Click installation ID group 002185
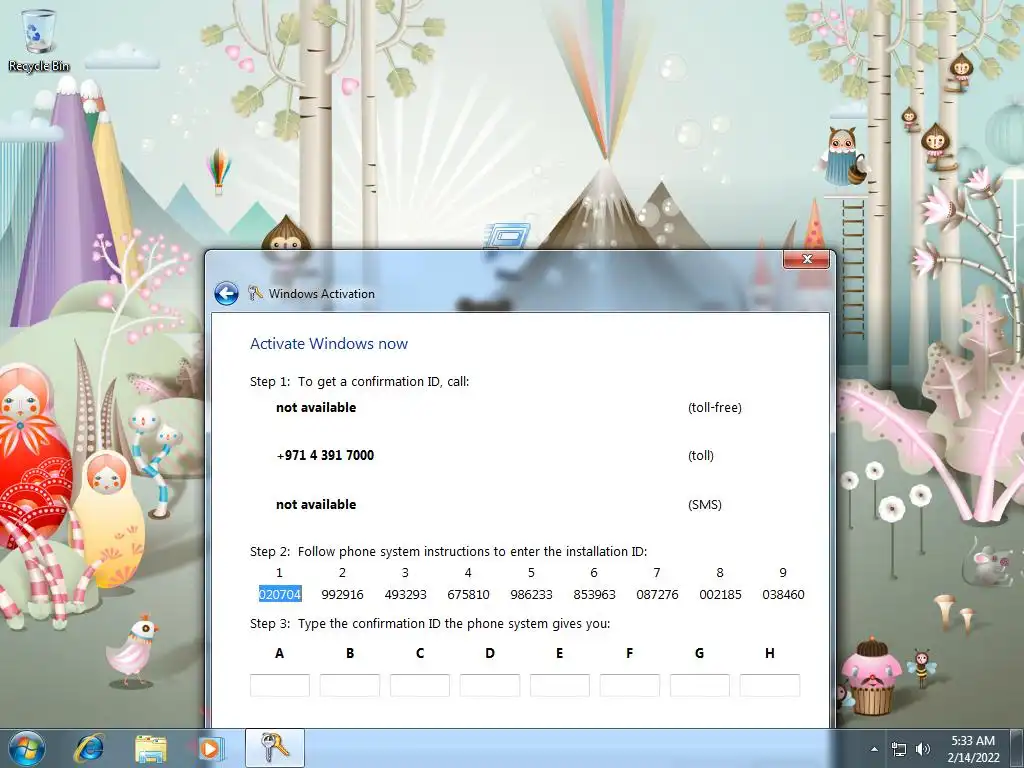Screen dimensions: 1024x768 [x=720, y=594]
